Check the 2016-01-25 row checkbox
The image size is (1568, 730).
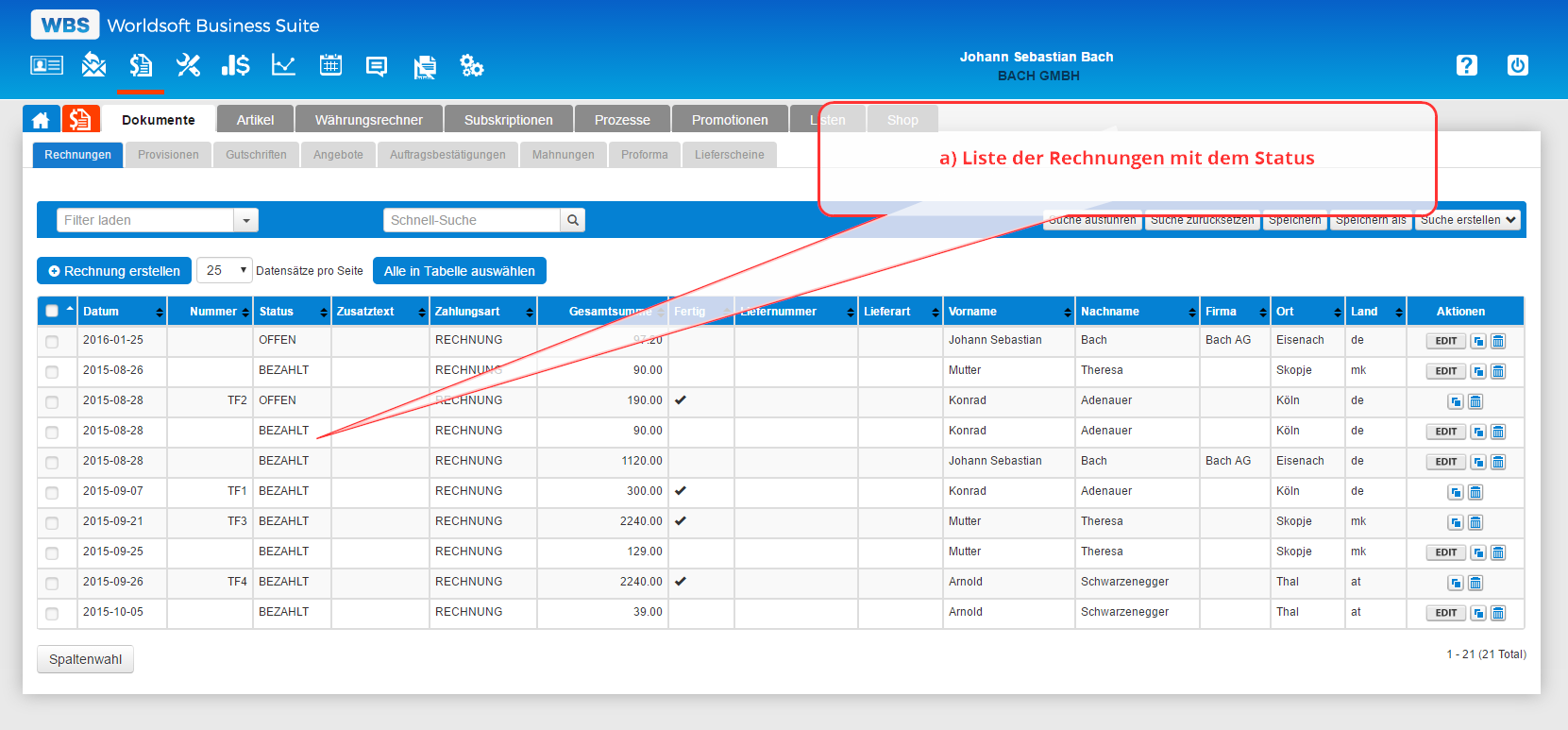[52, 342]
